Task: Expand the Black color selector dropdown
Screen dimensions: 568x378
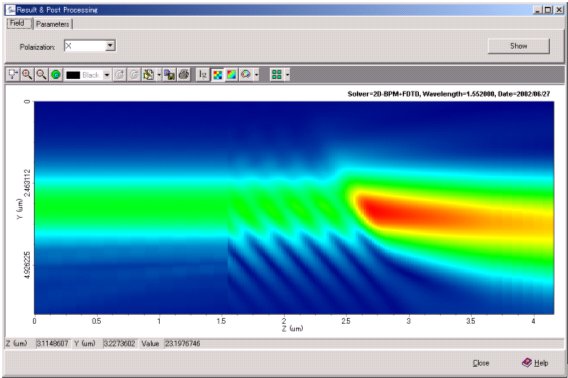Action: pyautogui.click(x=107, y=75)
